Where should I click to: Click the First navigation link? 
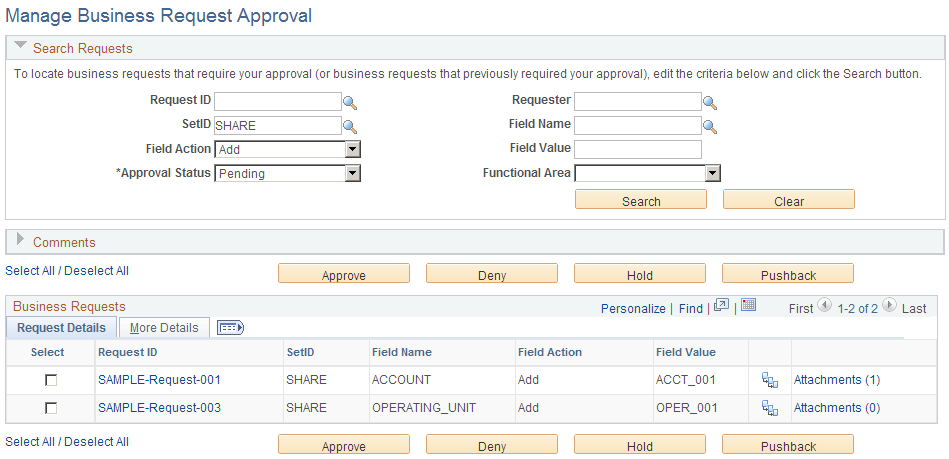click(801, 308)
